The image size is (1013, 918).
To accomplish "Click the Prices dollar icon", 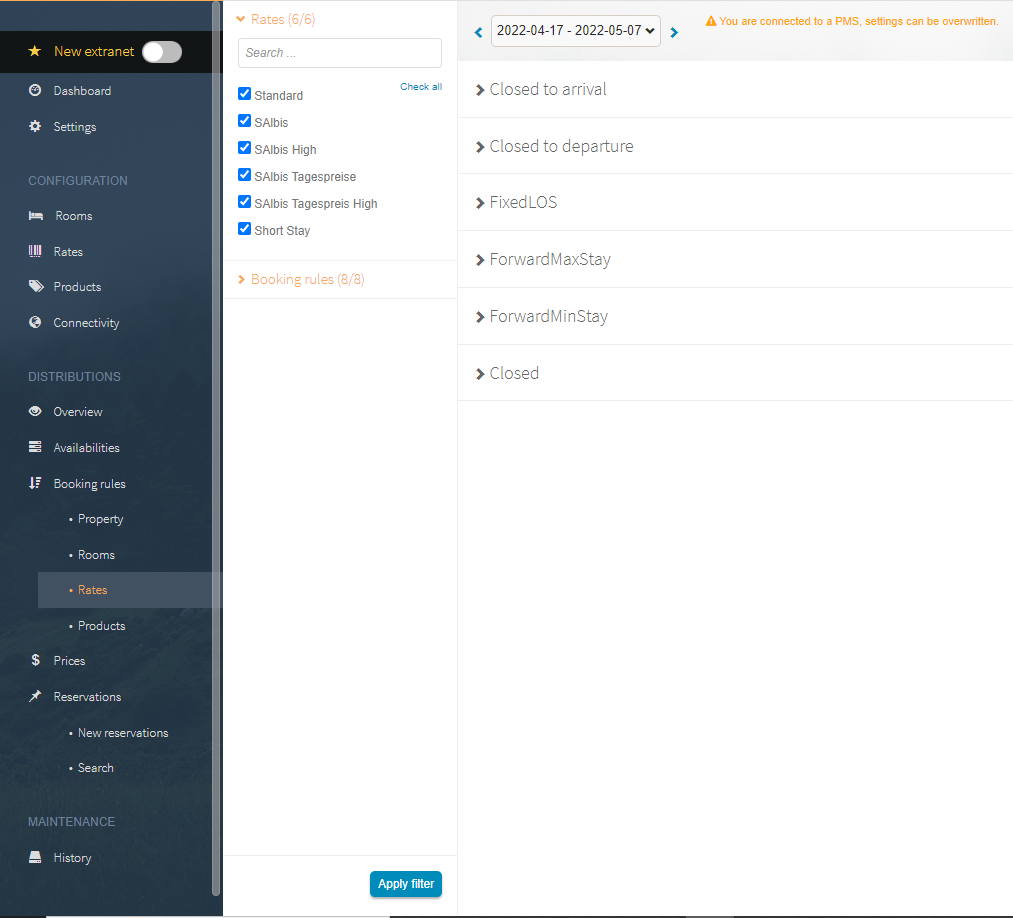I will 35,661.
